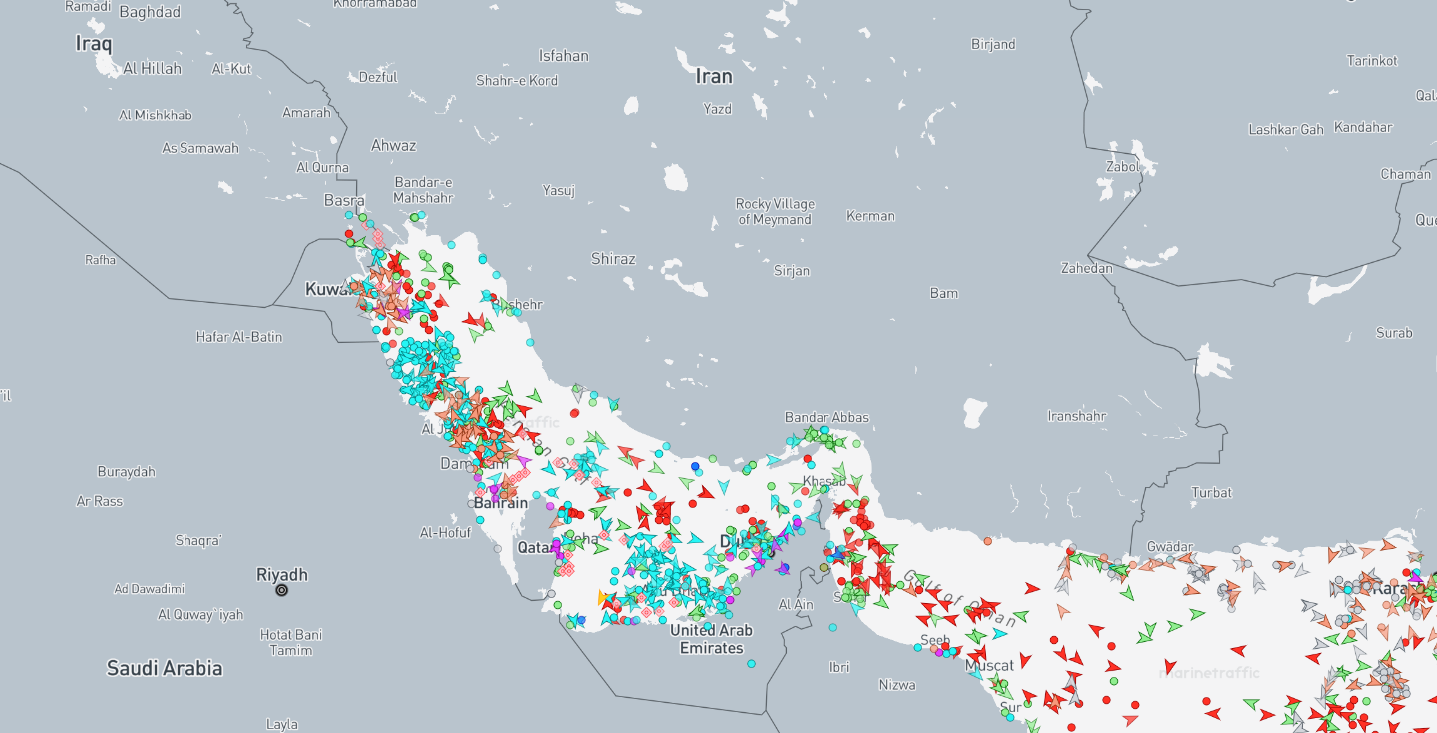
Task: Click the marinetraffic watermark in Arabian Sea
Action: (1208, 672)
